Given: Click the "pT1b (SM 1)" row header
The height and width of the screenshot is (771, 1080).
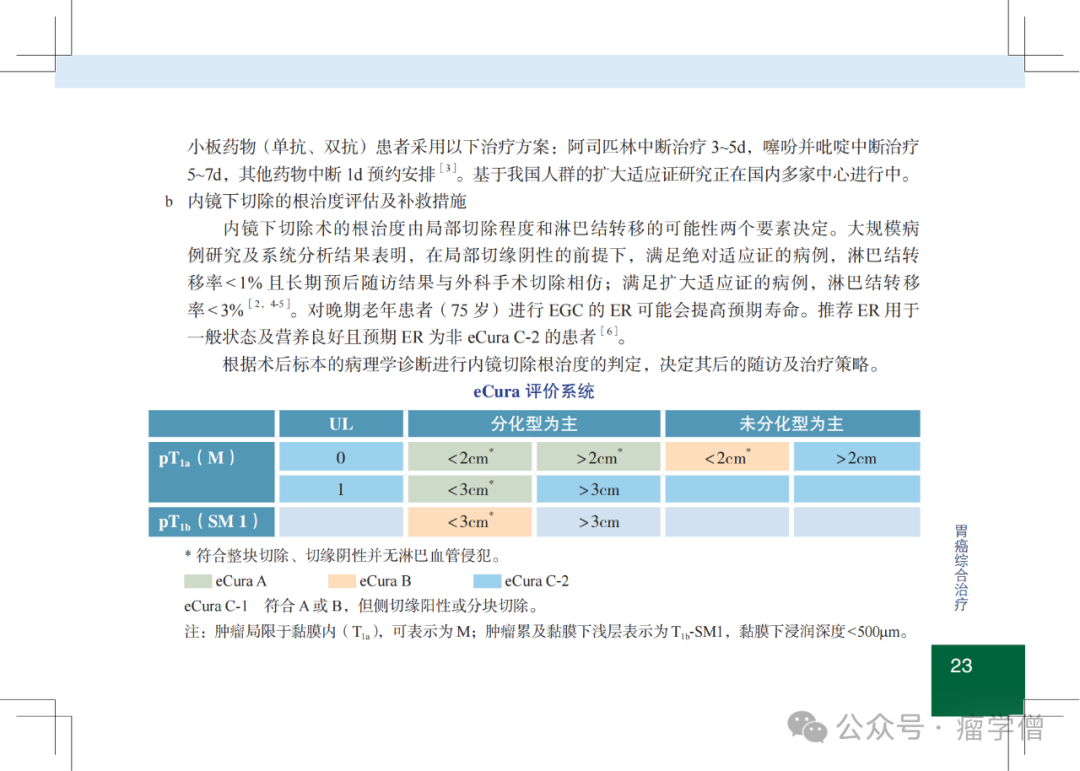Looking at the screenshot, I should (x=211, y=522).
